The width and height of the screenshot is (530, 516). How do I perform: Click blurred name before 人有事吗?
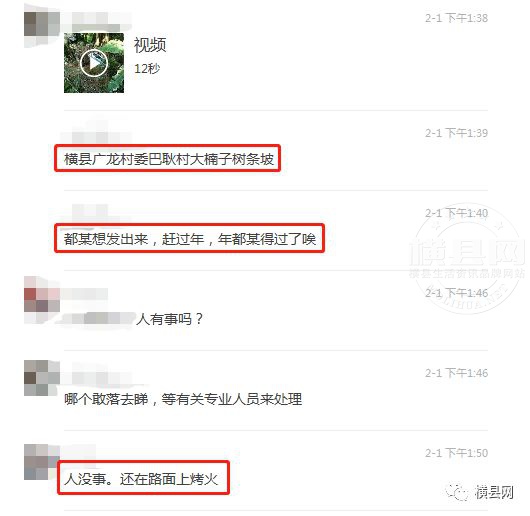click(x=98, y=318)
